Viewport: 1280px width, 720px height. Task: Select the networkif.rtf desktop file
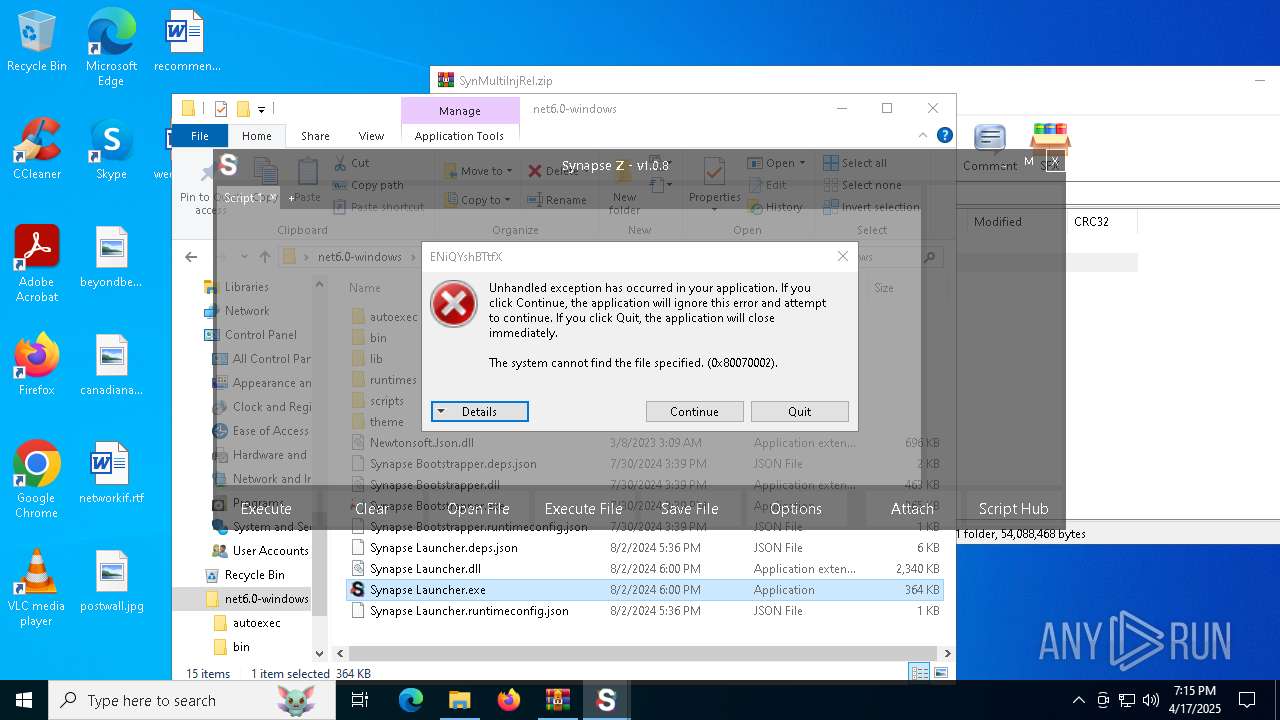tap(111, 472)
